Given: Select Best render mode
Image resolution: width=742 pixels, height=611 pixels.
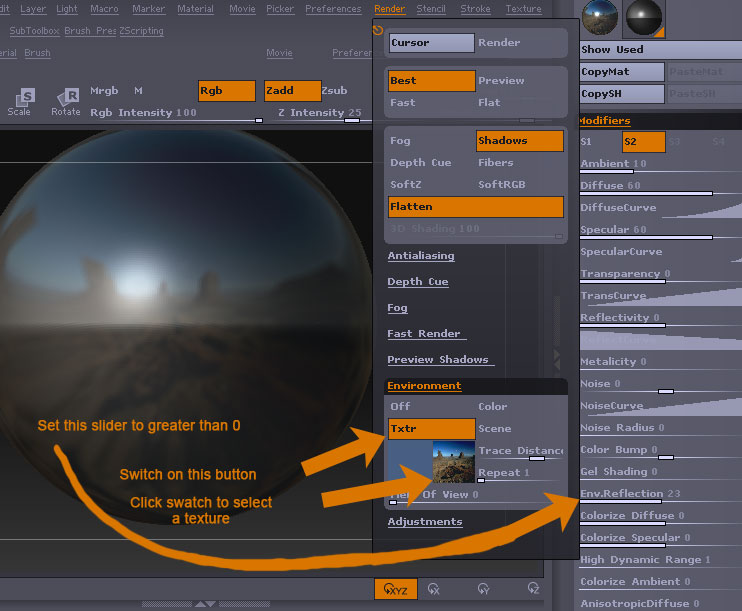Looking at the screenshot, I should pyautogui.click(x=432, y=80).
